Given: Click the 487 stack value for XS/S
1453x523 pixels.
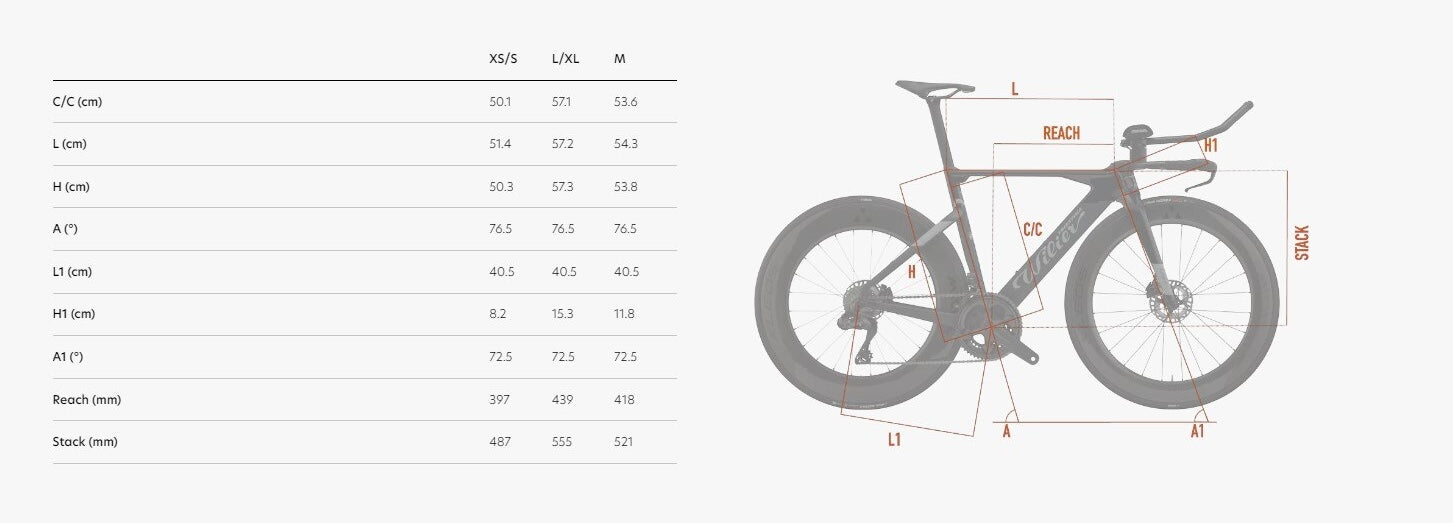Looking at the screenshot, I should click(499, 442).
